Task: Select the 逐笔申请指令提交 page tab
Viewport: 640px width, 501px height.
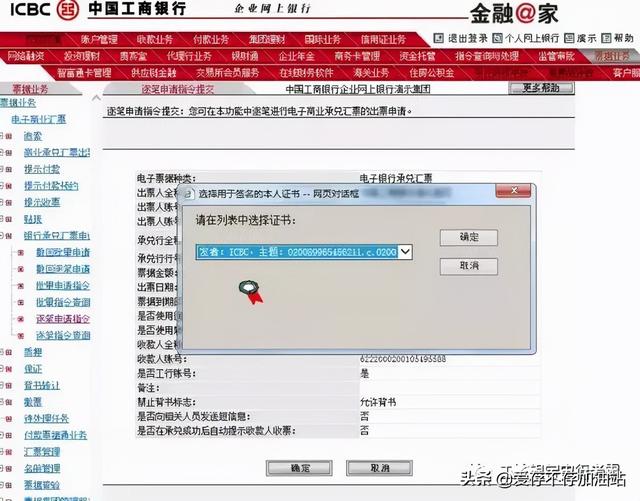Action: tap(178, 89)
